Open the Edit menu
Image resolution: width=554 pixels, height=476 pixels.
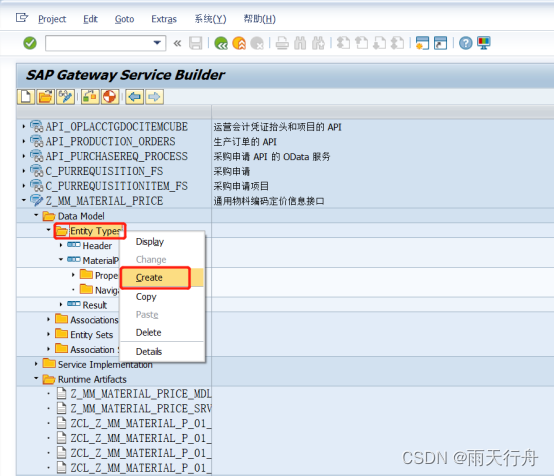[x=90, y=19]
